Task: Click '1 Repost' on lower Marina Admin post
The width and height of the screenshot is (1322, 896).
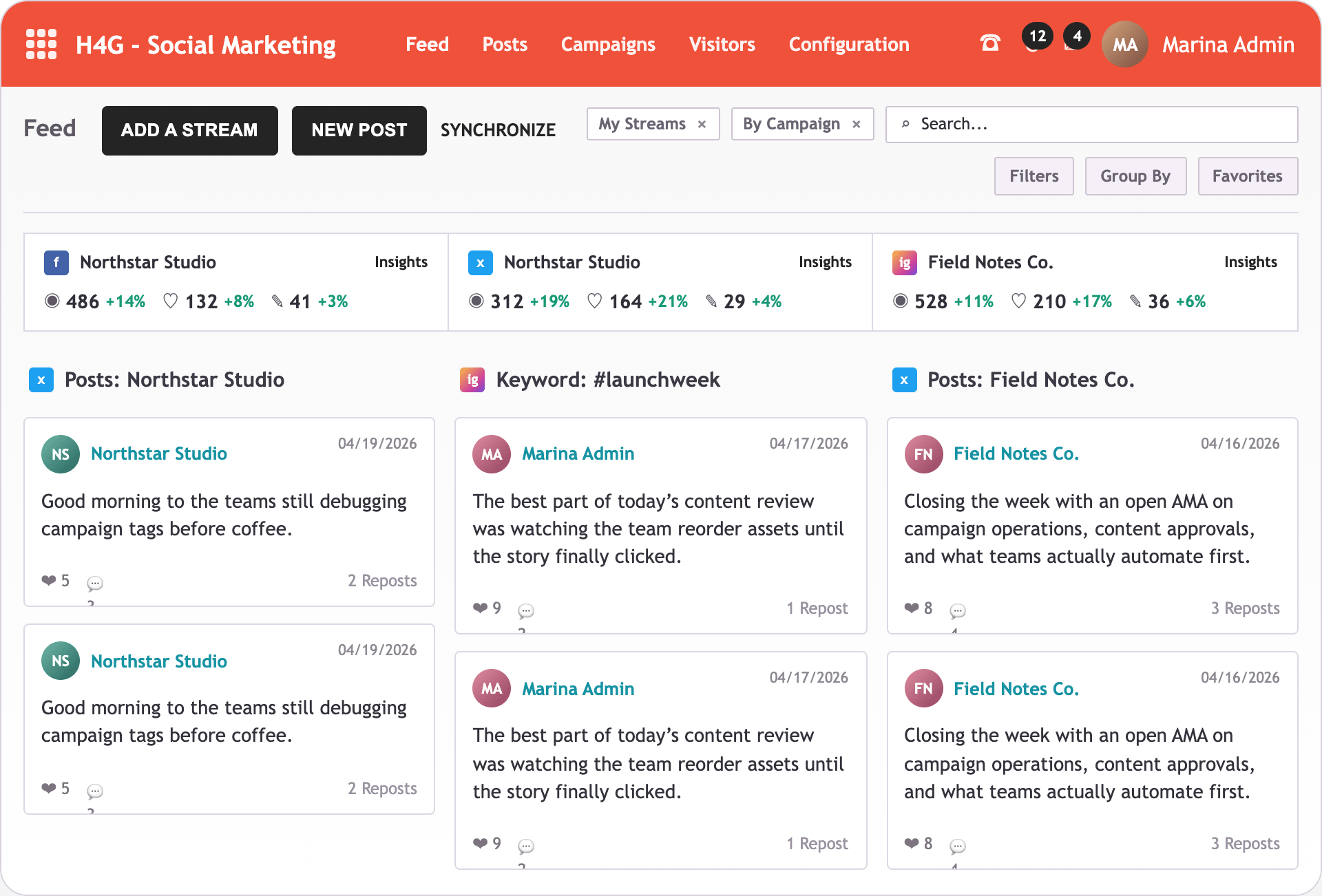Action: pos(817,844)
